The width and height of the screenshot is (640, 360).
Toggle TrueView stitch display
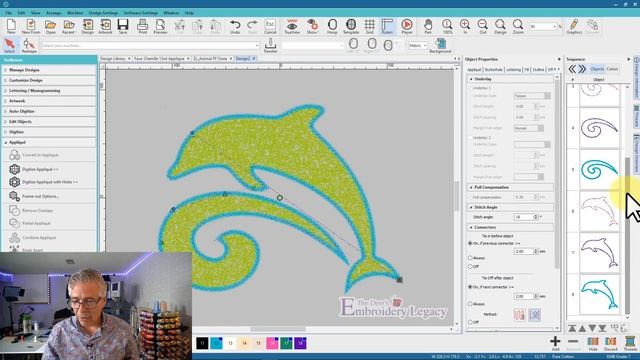pyautogui.click(x=292, y=27)
